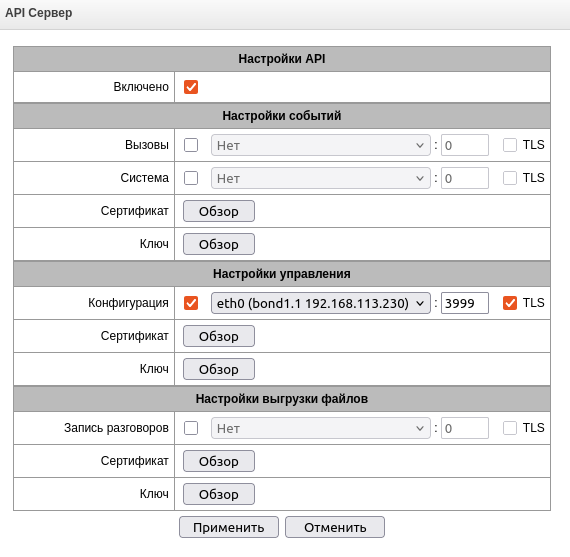Enable the Система events checkbox
The height and width of the screenshot is (557, 570).
(191, 178)
